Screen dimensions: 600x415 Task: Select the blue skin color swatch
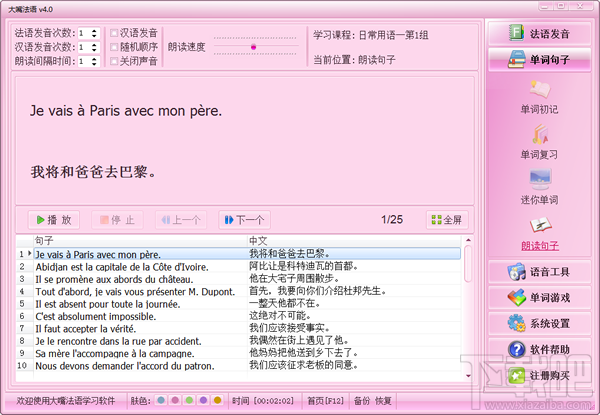point(161,400)
